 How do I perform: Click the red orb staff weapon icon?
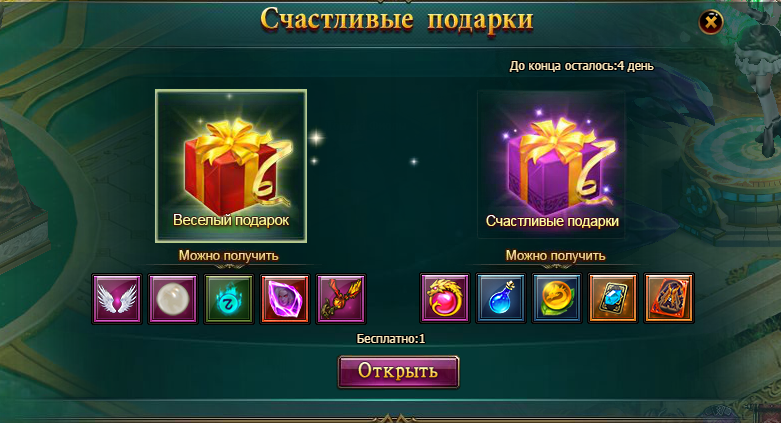[341, 299]
